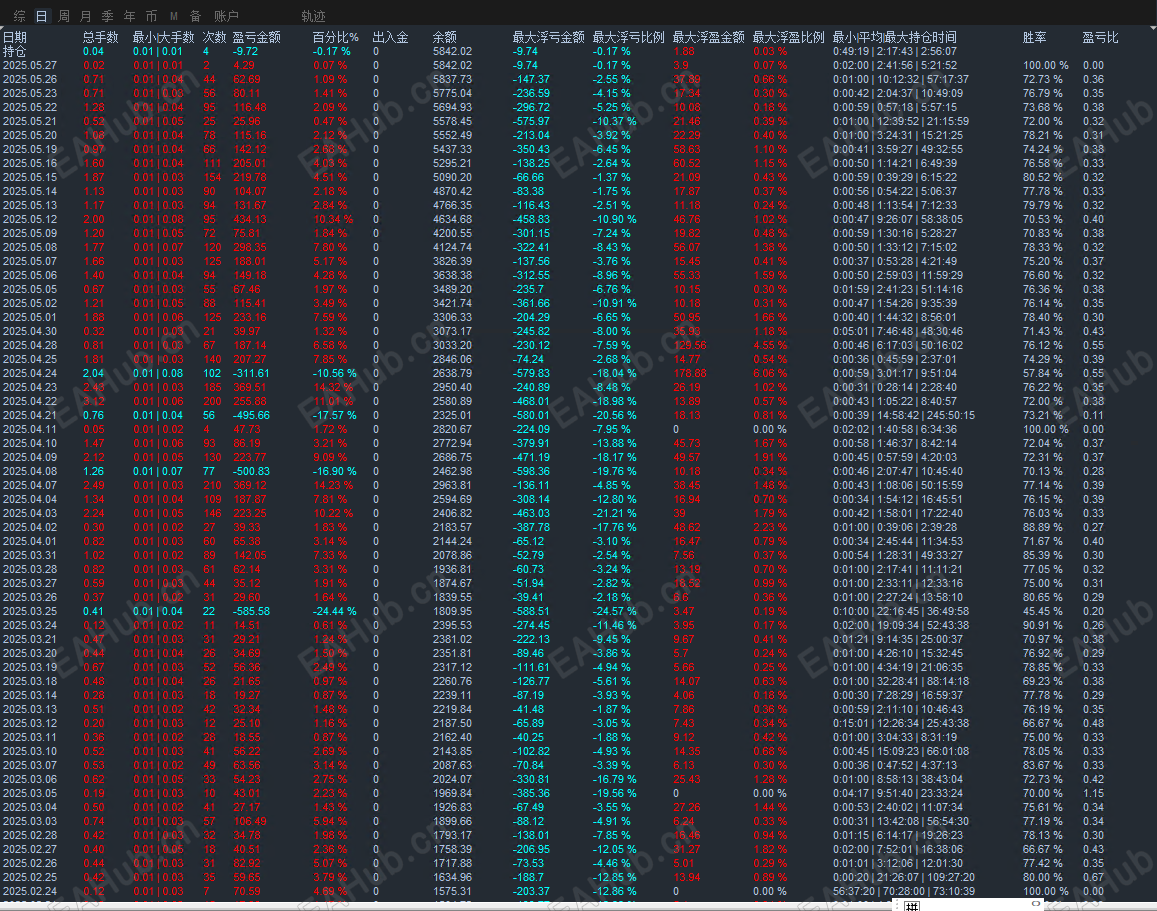This screenshot has width=1157, height=911.
Task: Select the percentage cell -17.57 %
Action: coord(334,415)
